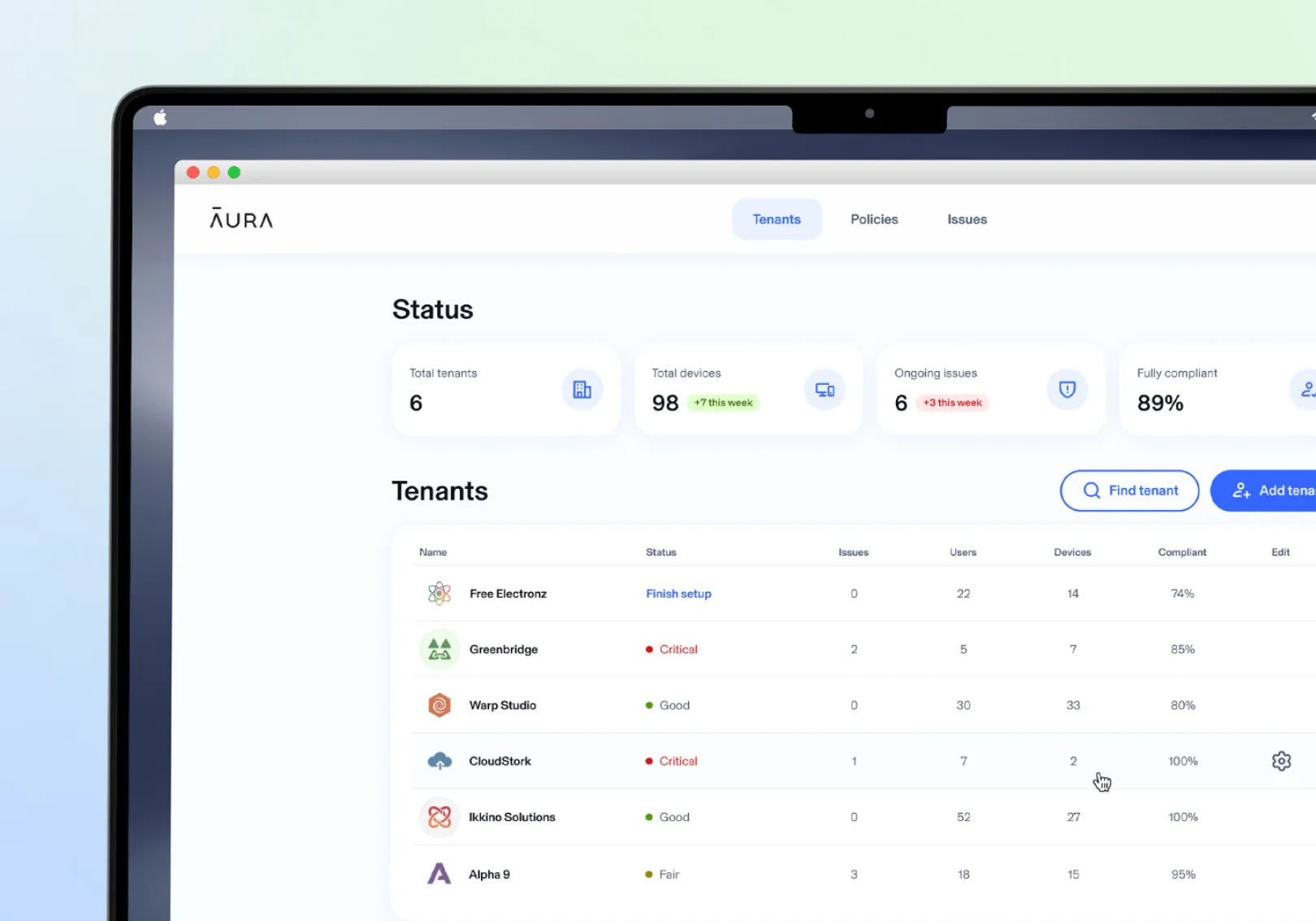Click the 89% fully compliant value

click(x=1160, y=403)
